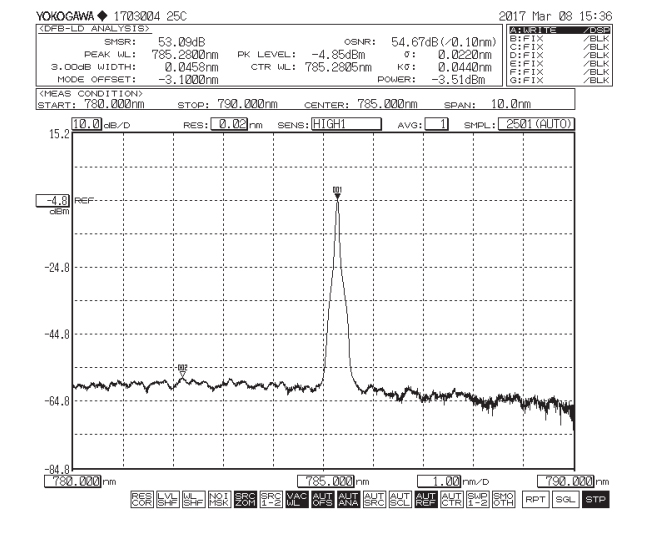Screen dimensions: 645x539
Task: Click the date 2017 Mar 08 15:36
Action: pos(555,16)
